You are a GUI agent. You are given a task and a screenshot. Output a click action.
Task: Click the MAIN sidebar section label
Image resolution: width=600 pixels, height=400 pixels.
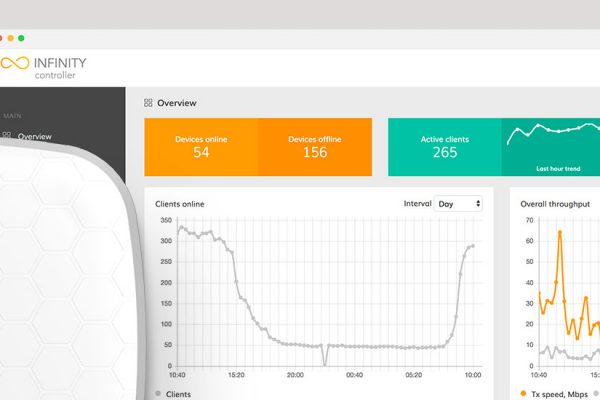click(x=12, y=116)
